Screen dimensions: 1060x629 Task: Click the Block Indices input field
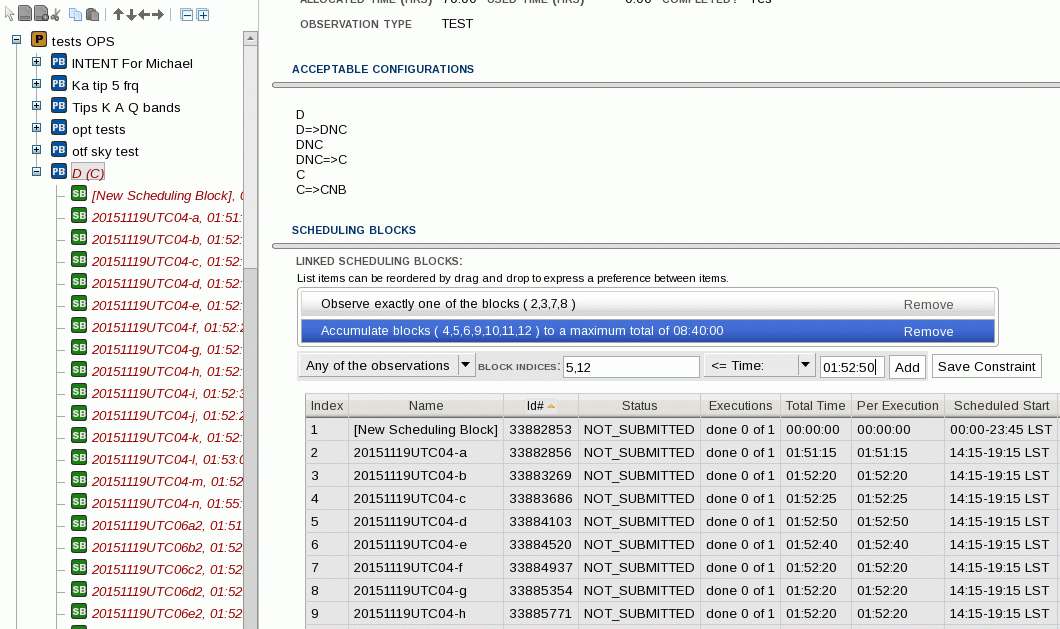tap(630, 367)
